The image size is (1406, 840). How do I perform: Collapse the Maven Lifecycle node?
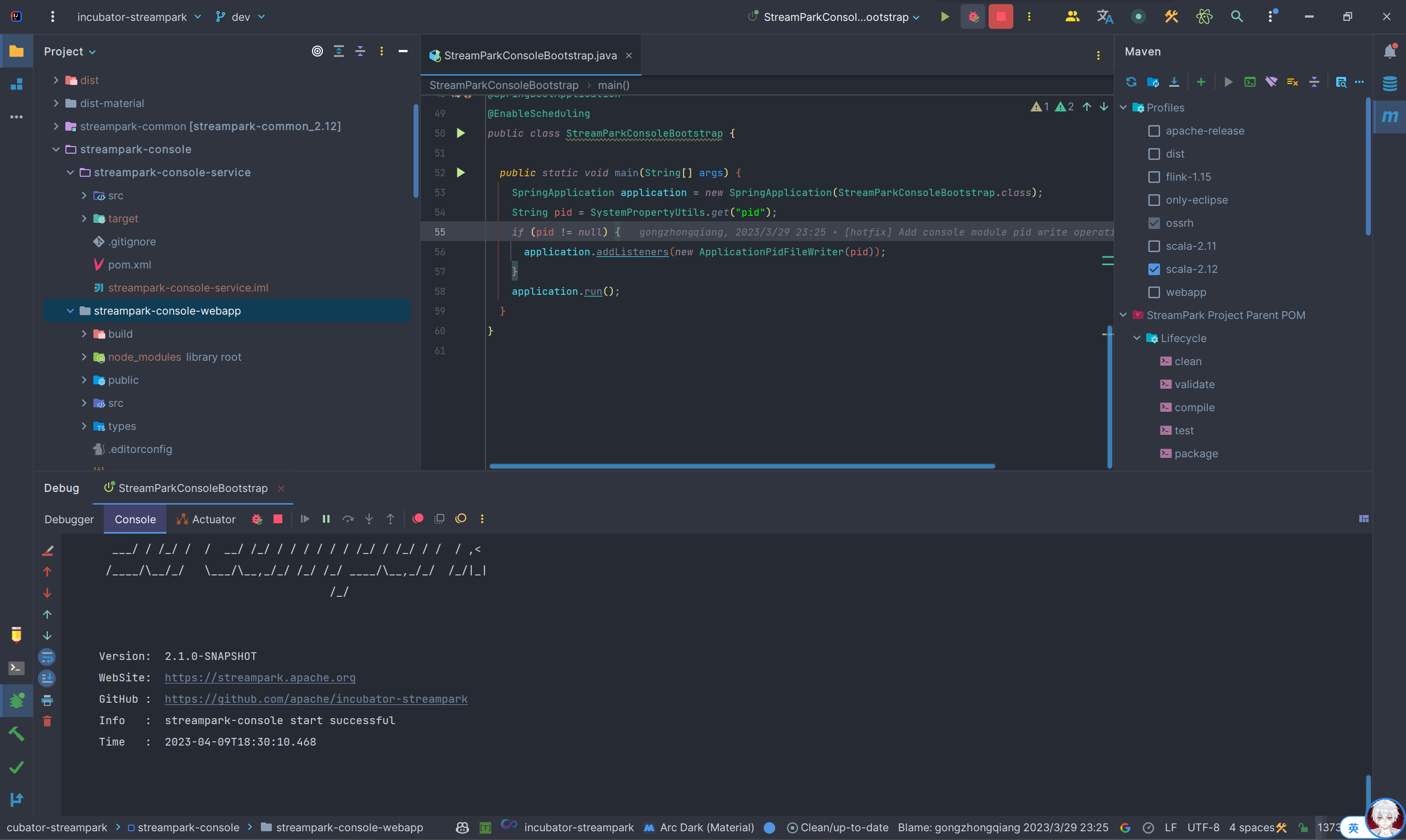1136,339
